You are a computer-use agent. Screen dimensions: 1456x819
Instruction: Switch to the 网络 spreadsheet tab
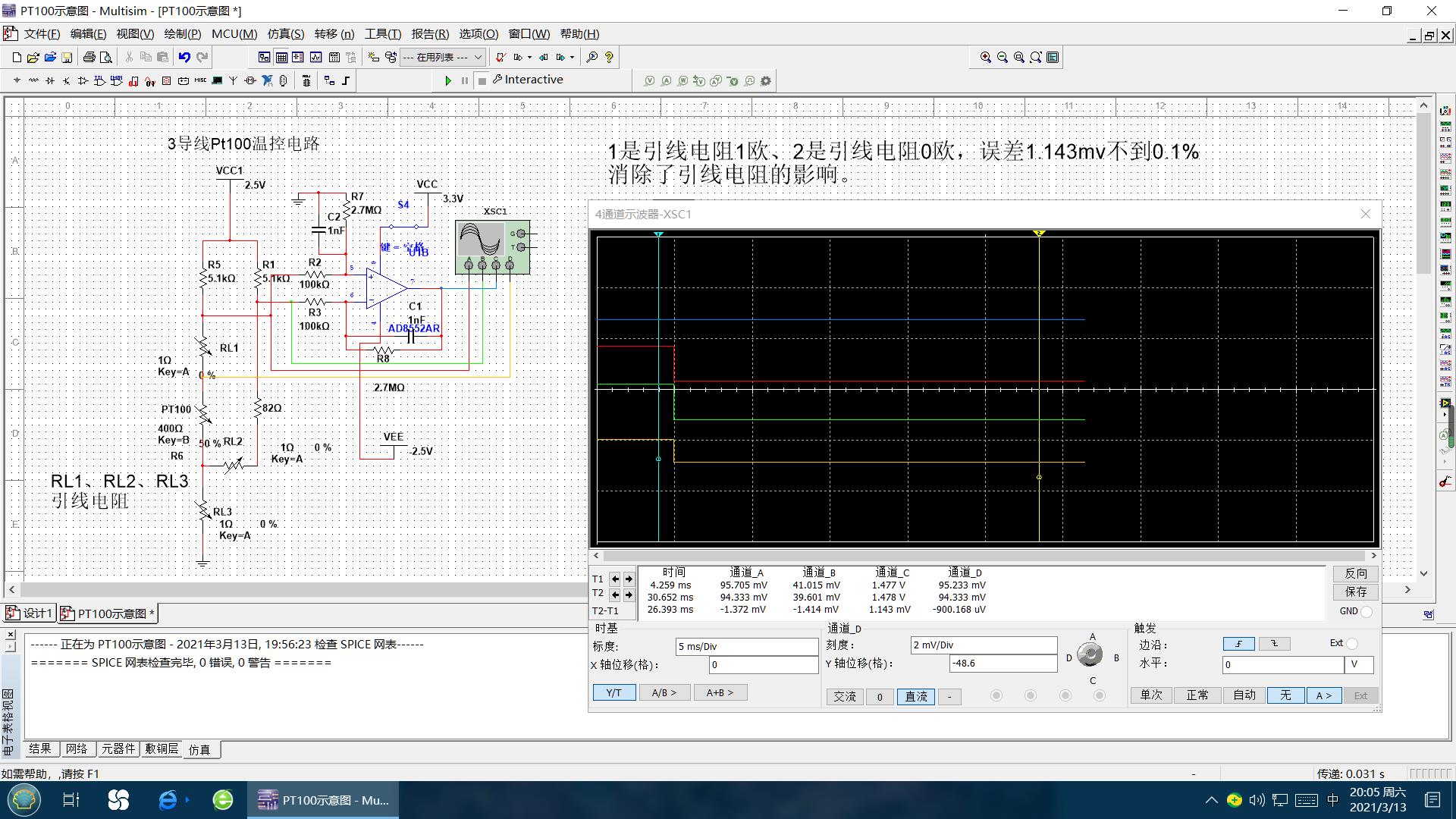(x=77, y=748)
